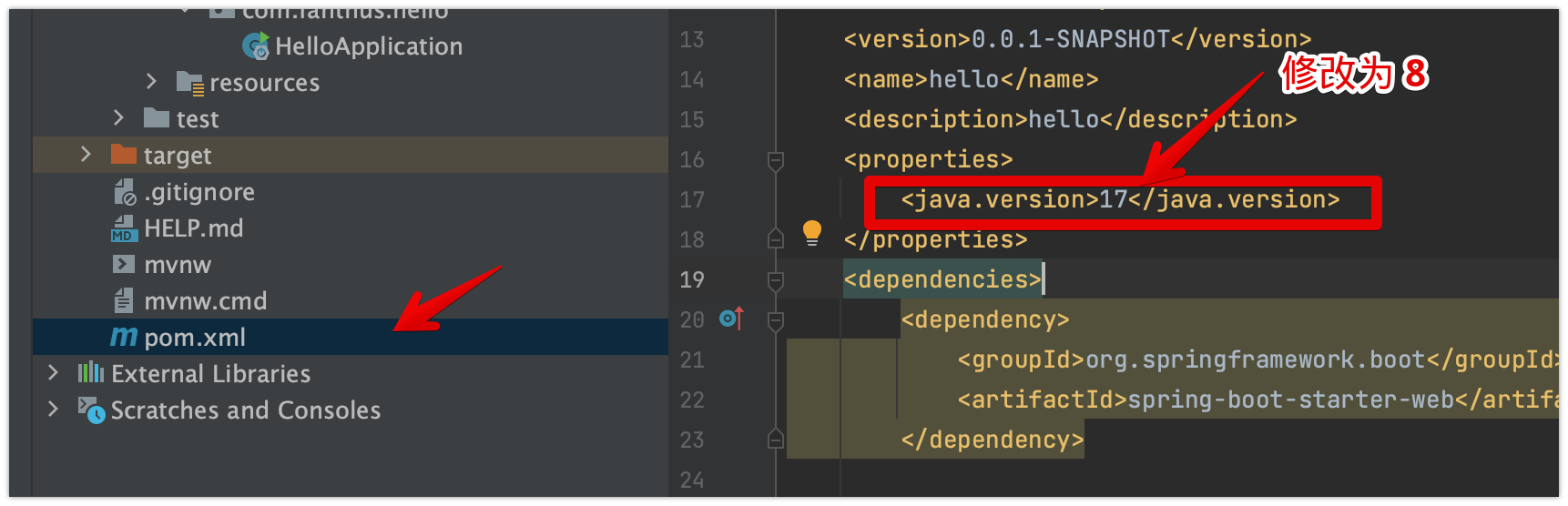Open the yellow light bulb intention actions

coord(812,233)
